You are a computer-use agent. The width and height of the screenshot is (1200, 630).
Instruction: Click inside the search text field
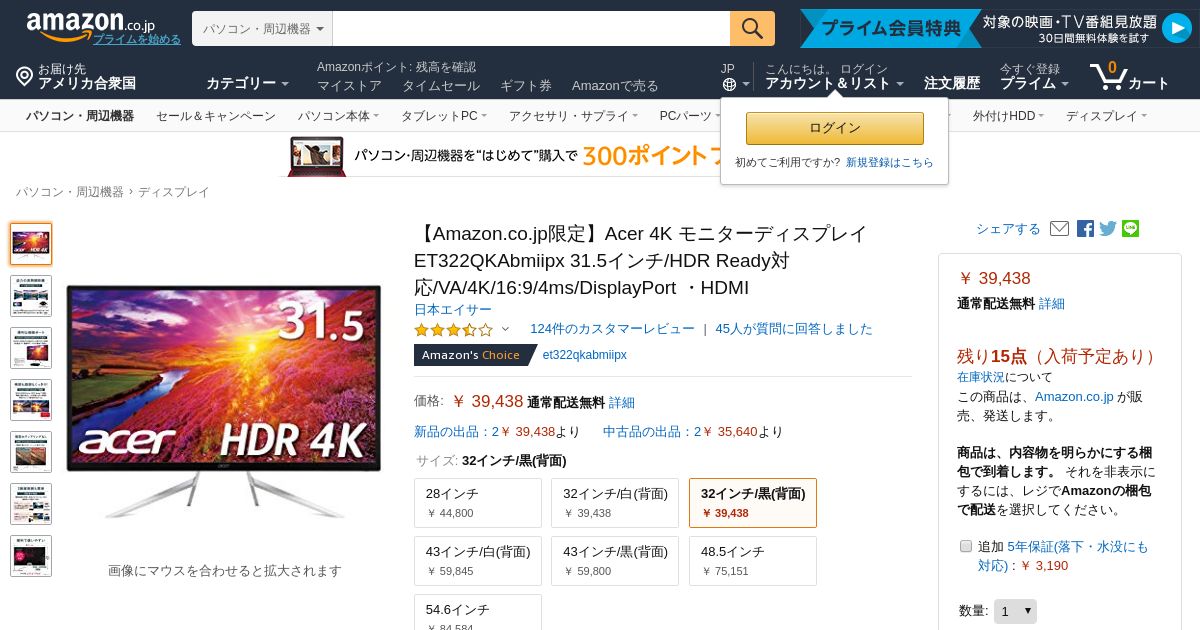[x=531, y=29]
